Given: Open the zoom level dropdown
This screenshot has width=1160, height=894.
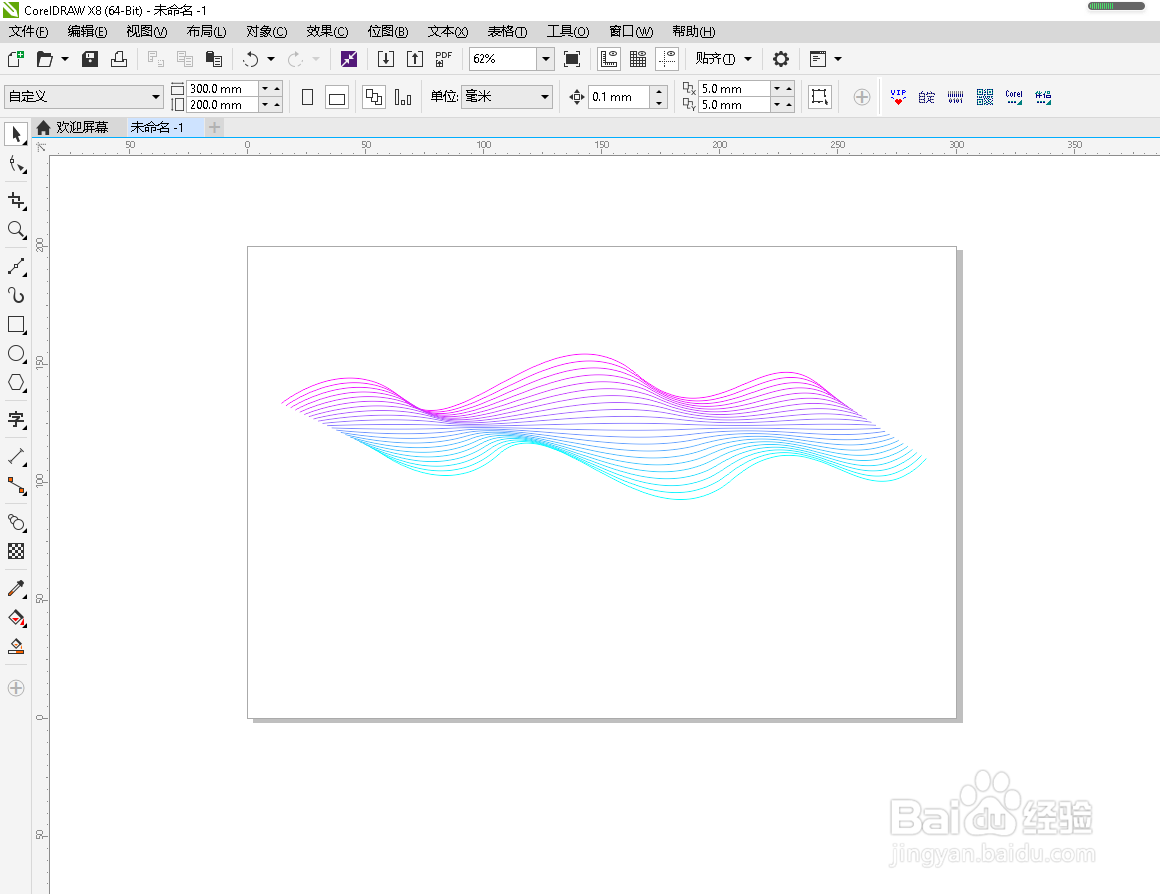Looking at the screenshot, I should (545, 59).
